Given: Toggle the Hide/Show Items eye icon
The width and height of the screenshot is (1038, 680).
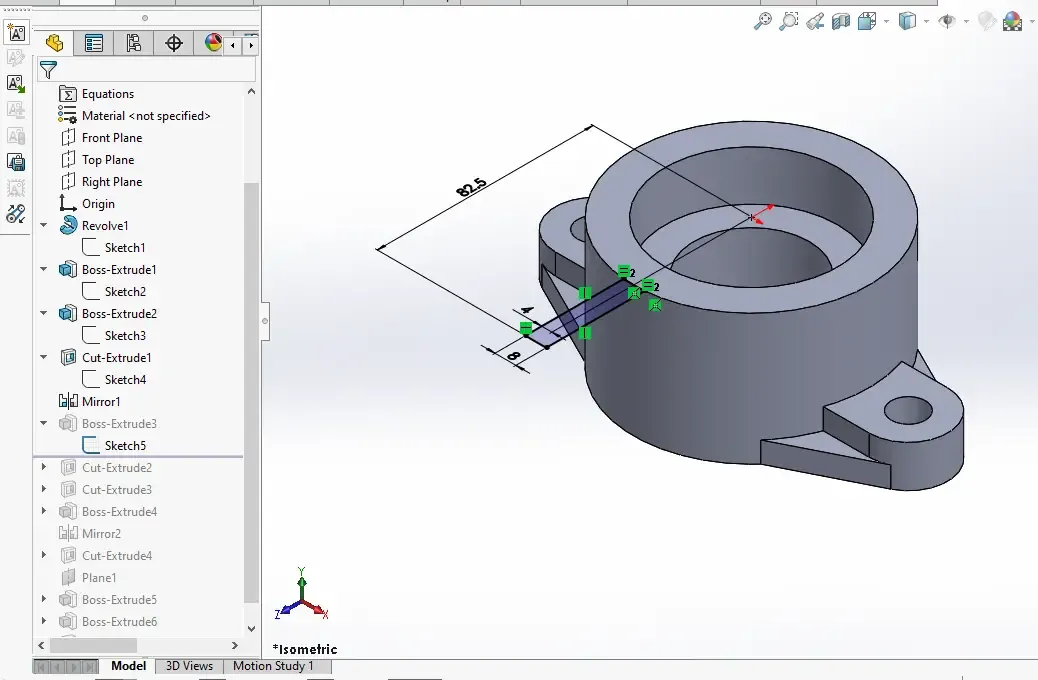Looking at the screenshot, I should [x=947, y=21].
